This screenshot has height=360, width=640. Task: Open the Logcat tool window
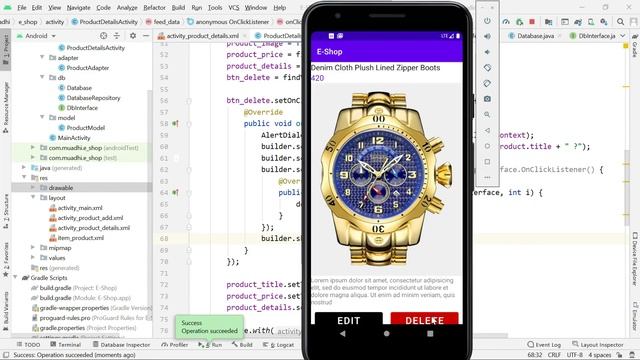pyautogui.click(x=279, y=345)
